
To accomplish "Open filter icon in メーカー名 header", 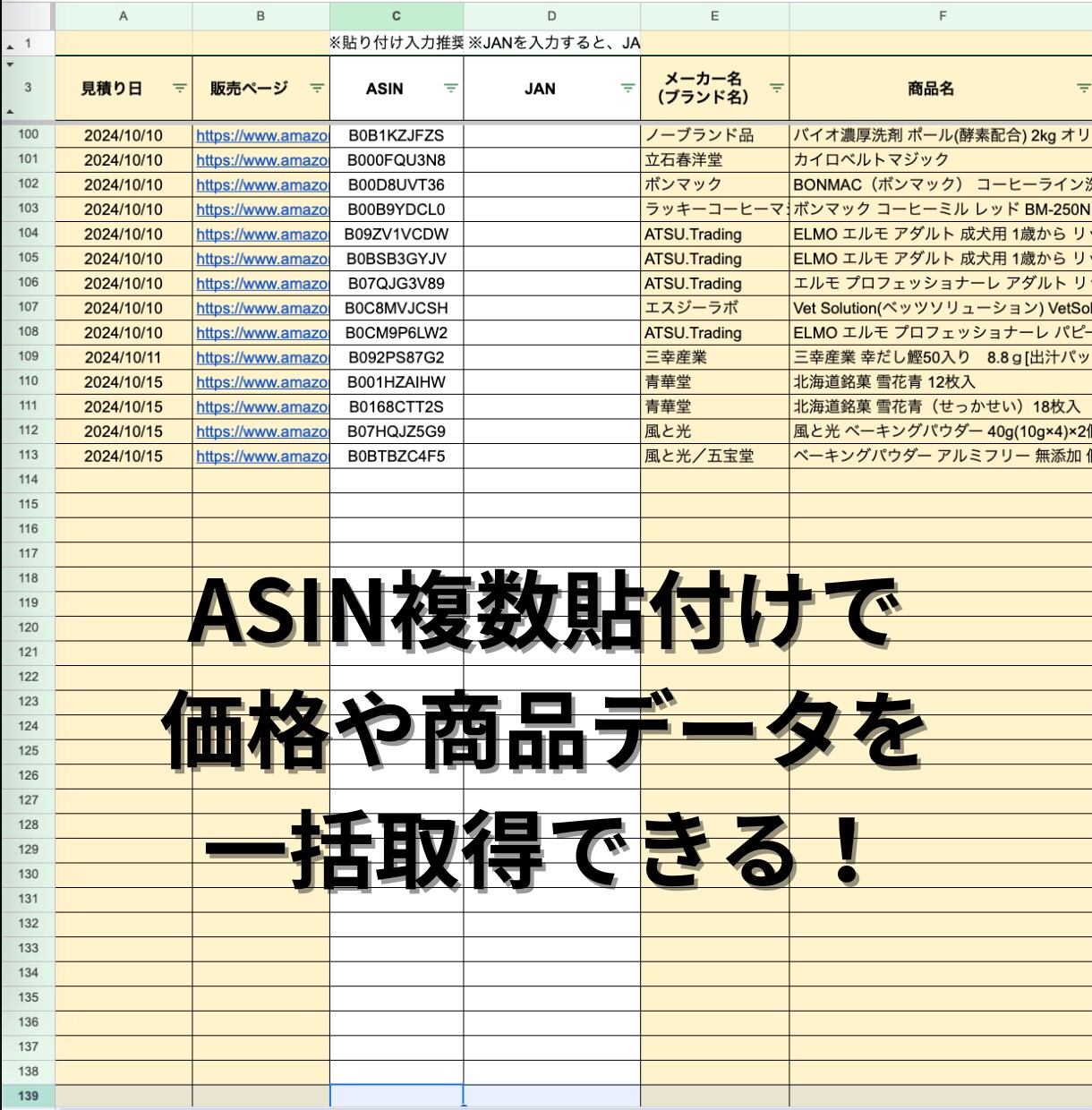I will 777,89.
